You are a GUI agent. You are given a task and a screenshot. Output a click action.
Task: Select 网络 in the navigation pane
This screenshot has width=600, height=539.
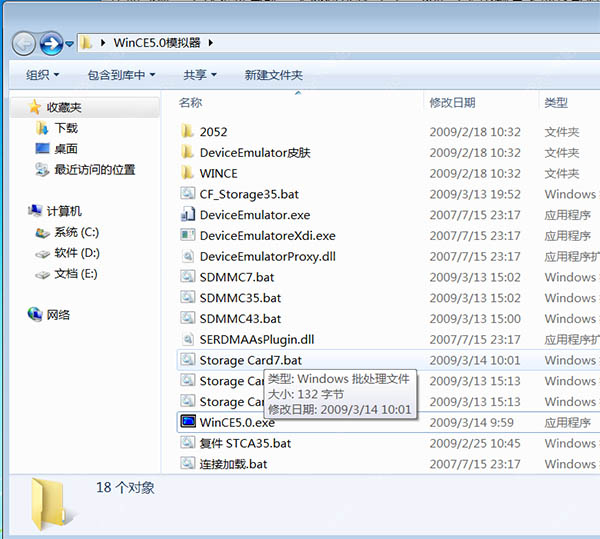point(58,315)
